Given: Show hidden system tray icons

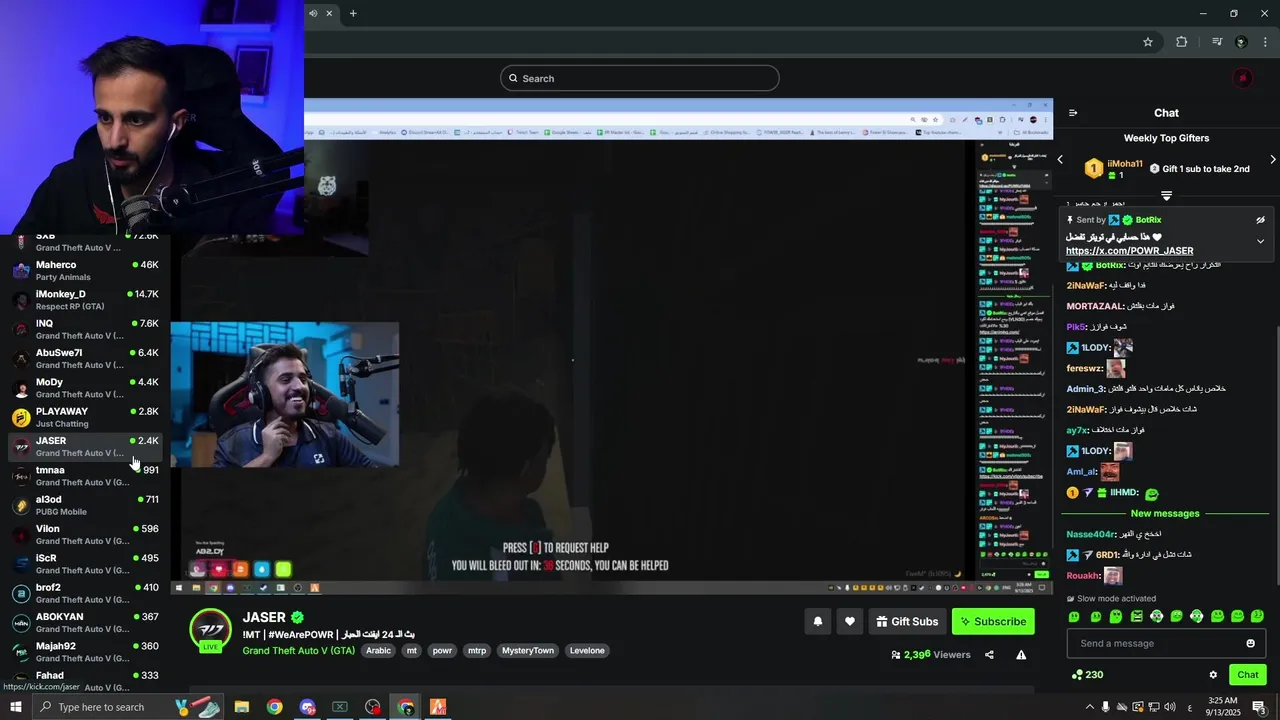Looking at the screenshot, I should tap(1090, 707).
